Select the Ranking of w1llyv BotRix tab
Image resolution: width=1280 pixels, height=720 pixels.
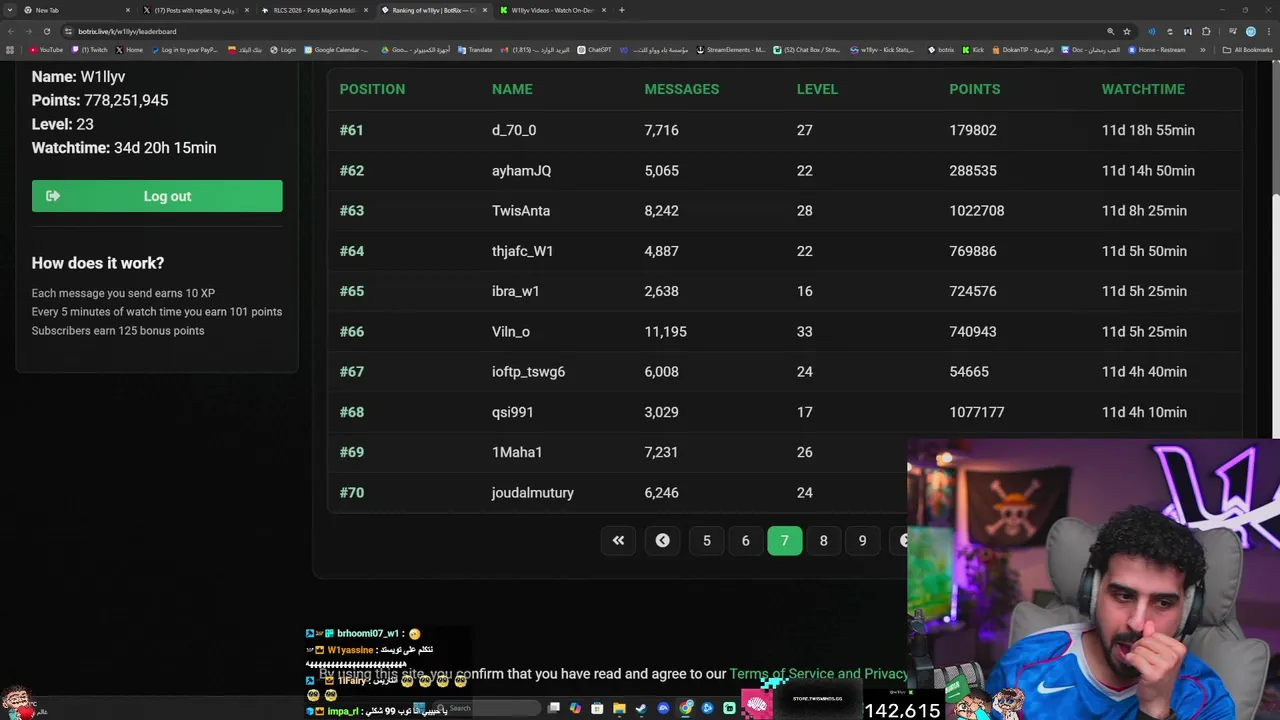point(433,10)
